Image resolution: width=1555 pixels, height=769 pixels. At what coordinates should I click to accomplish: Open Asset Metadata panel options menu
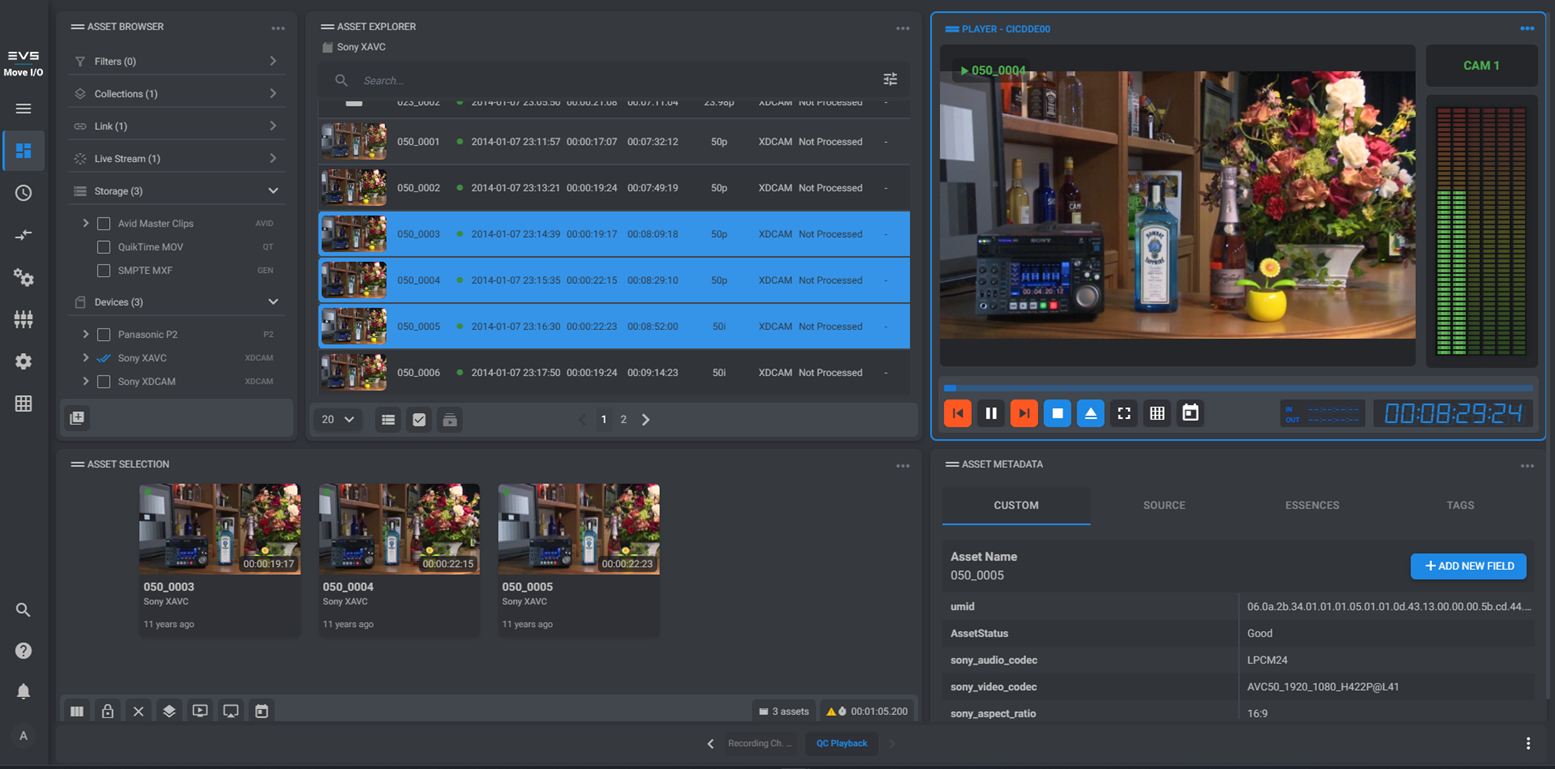point(1527,466)
